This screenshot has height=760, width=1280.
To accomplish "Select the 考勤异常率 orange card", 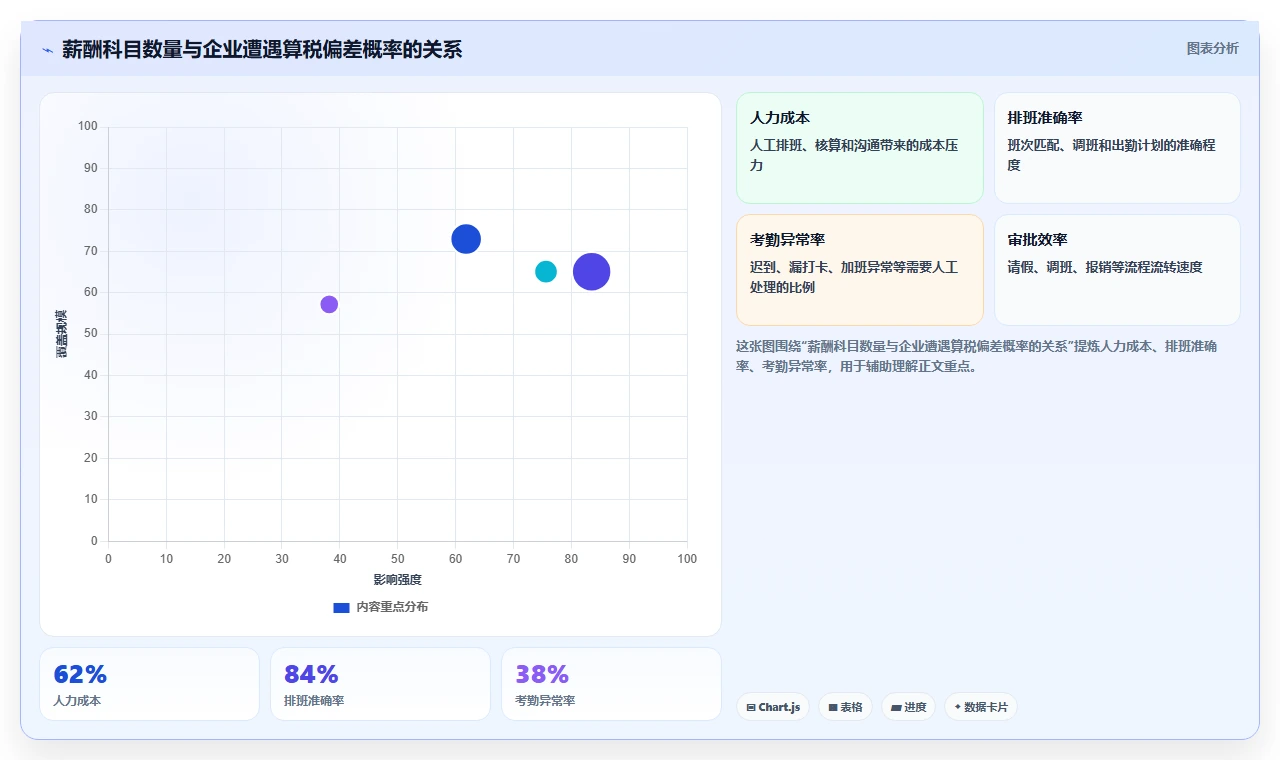I will tap(860, 270).
